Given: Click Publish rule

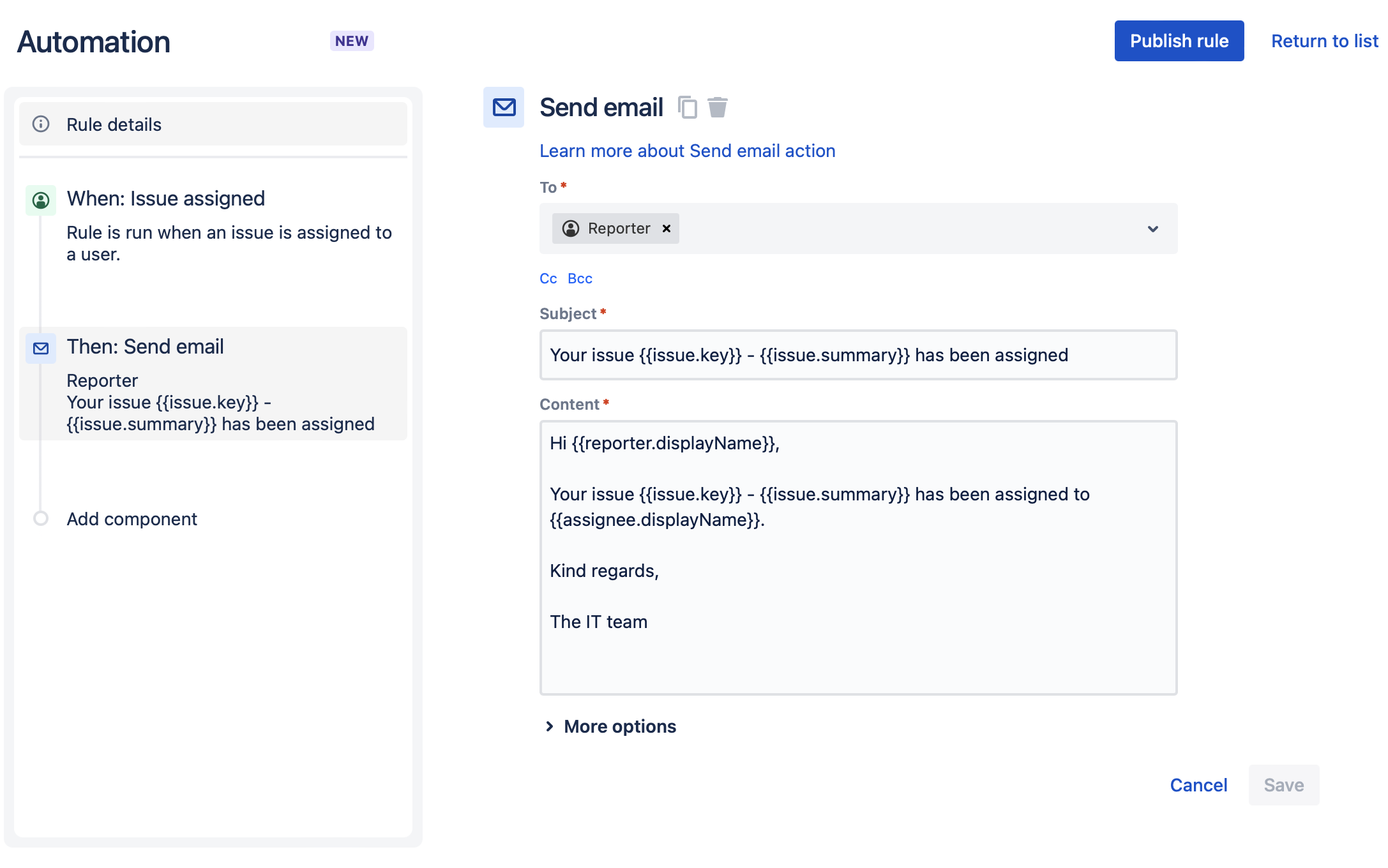Looking at the screenshot, I should click(1179, 41).
